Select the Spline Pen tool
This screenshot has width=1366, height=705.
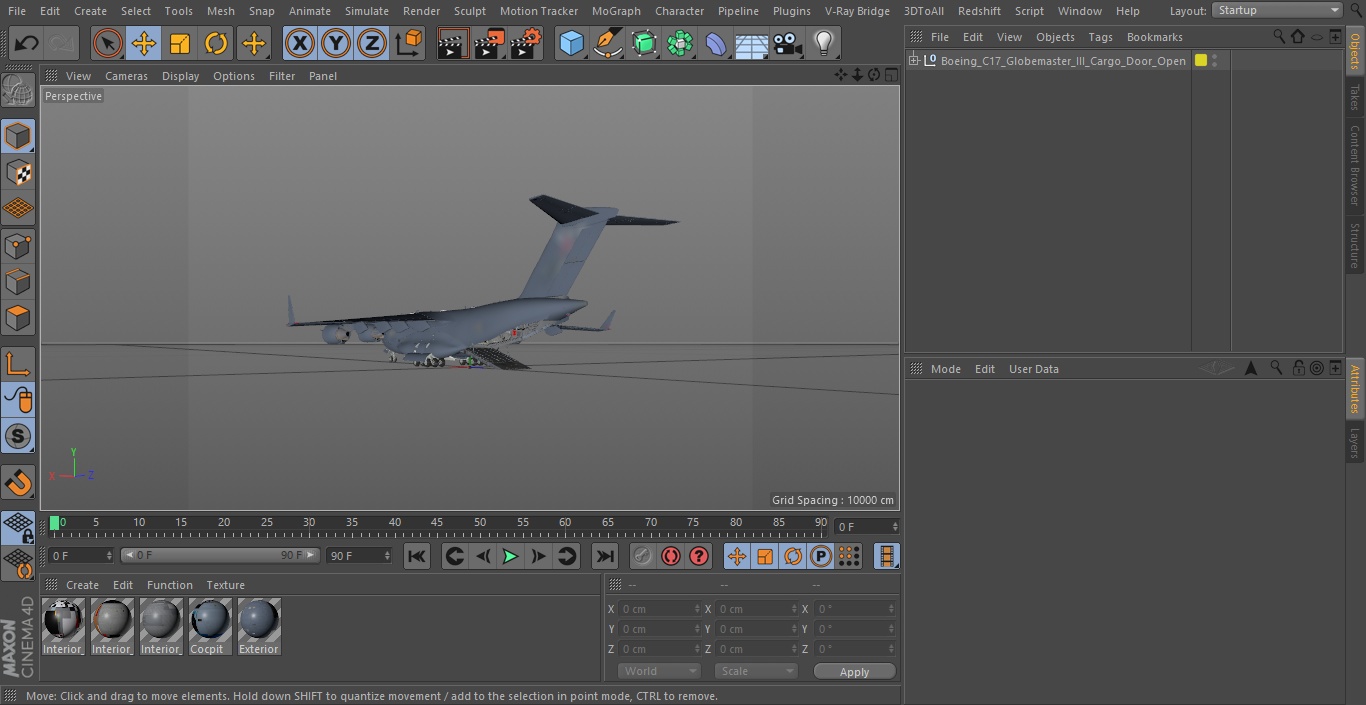pos(607,43)
